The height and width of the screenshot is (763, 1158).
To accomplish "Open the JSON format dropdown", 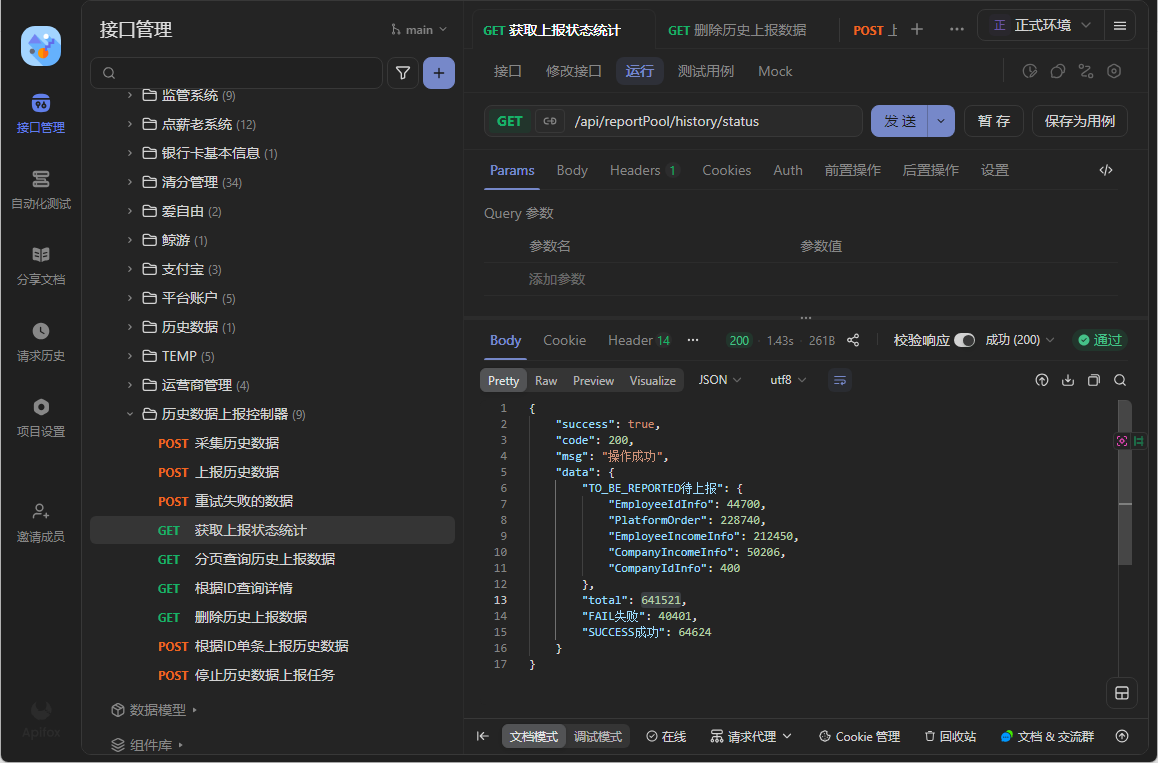I will coord(720,380).
